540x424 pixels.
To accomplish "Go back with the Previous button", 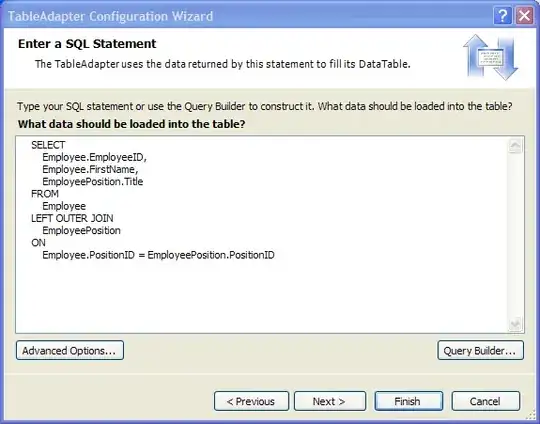I will 251,401.
